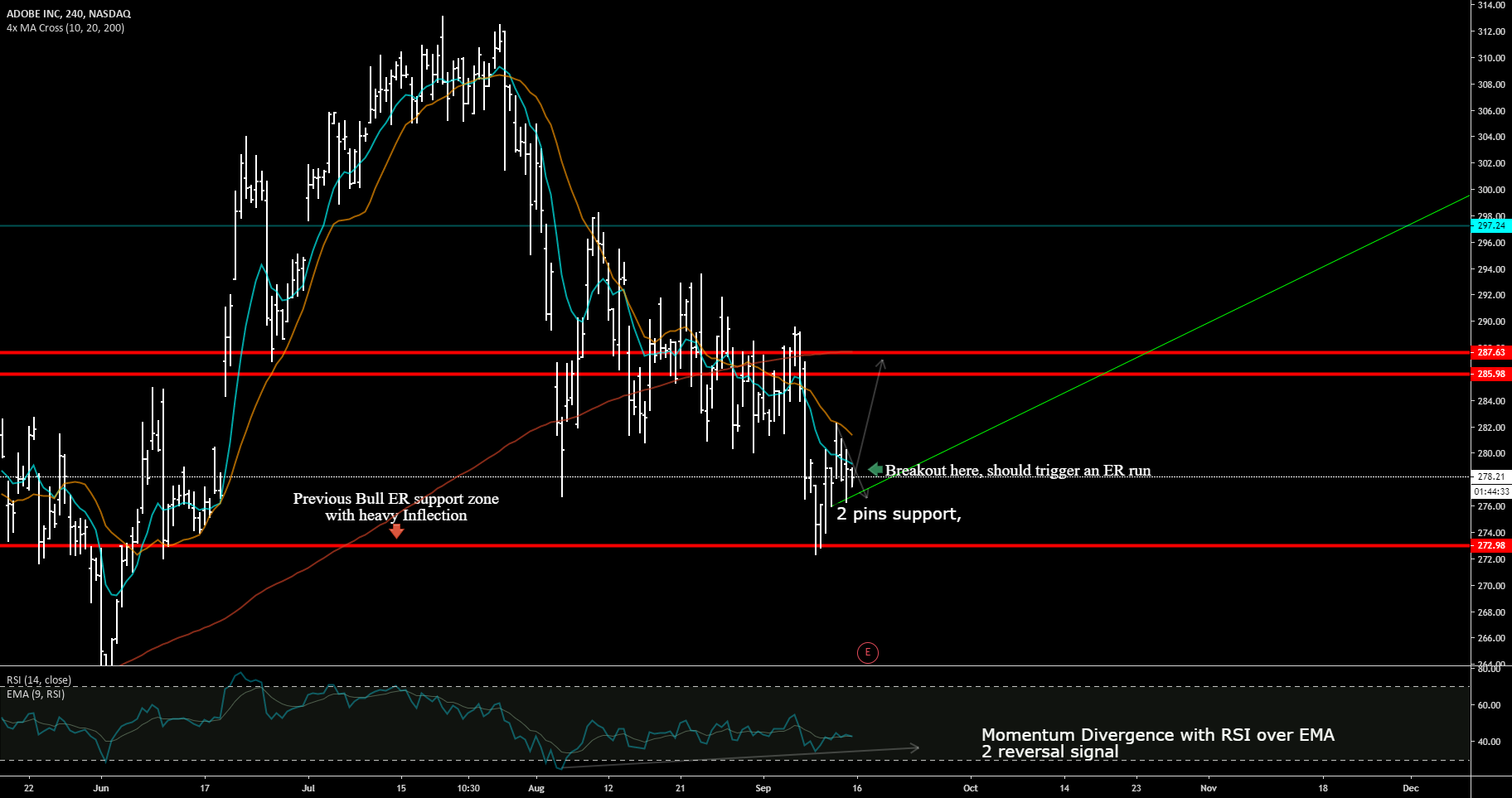Image resolution: width=1512 pixels, height=798 pixels.
Task: Open 4x MA Cross indicator legend
Action: (65, 28)
